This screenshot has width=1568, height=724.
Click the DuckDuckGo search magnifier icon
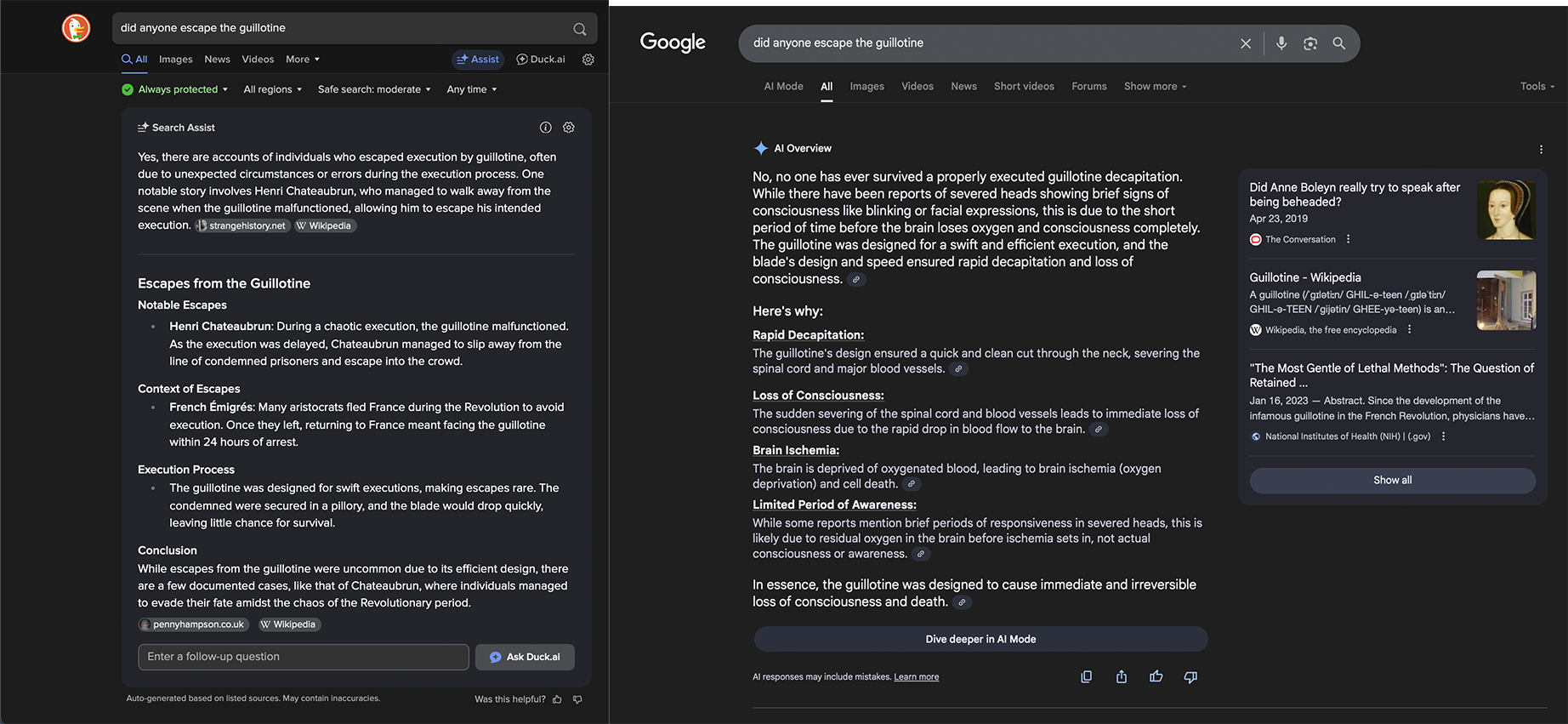(x=580, y=29)
